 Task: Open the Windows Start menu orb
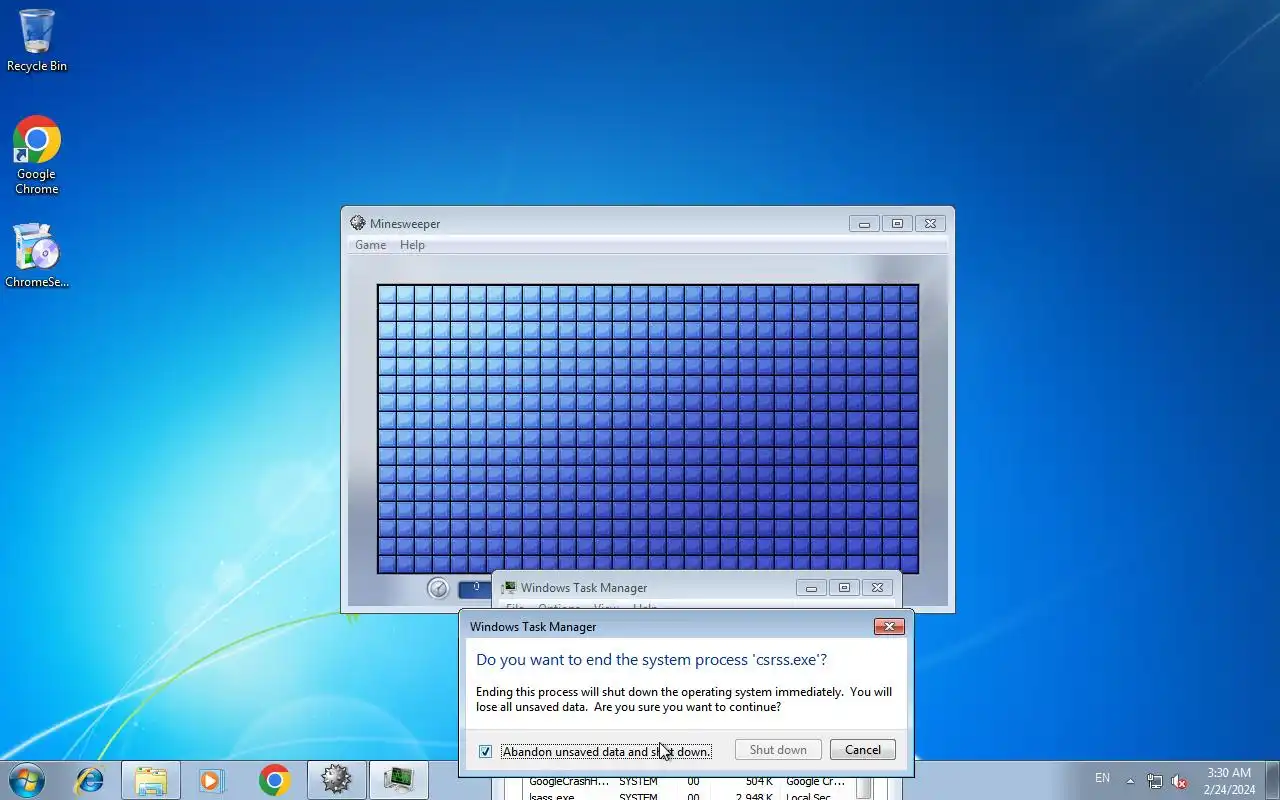click(x=25, y=780)
